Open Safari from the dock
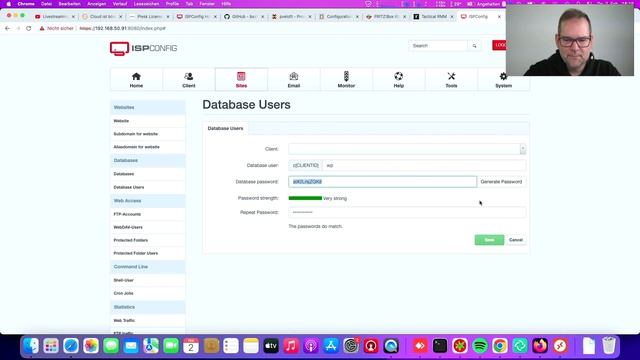This screenshot has width=640, height=360. tap(71, 346)
